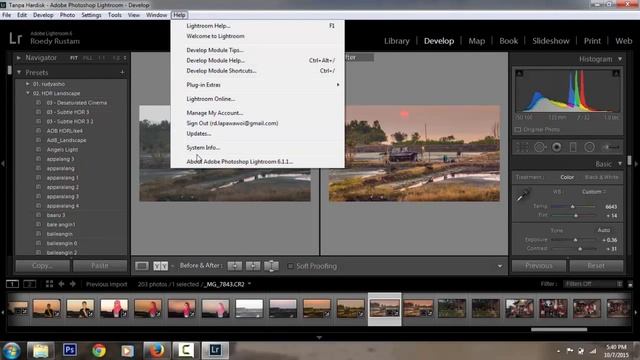
Task: Click the Reset button
Action: point(596,266)
